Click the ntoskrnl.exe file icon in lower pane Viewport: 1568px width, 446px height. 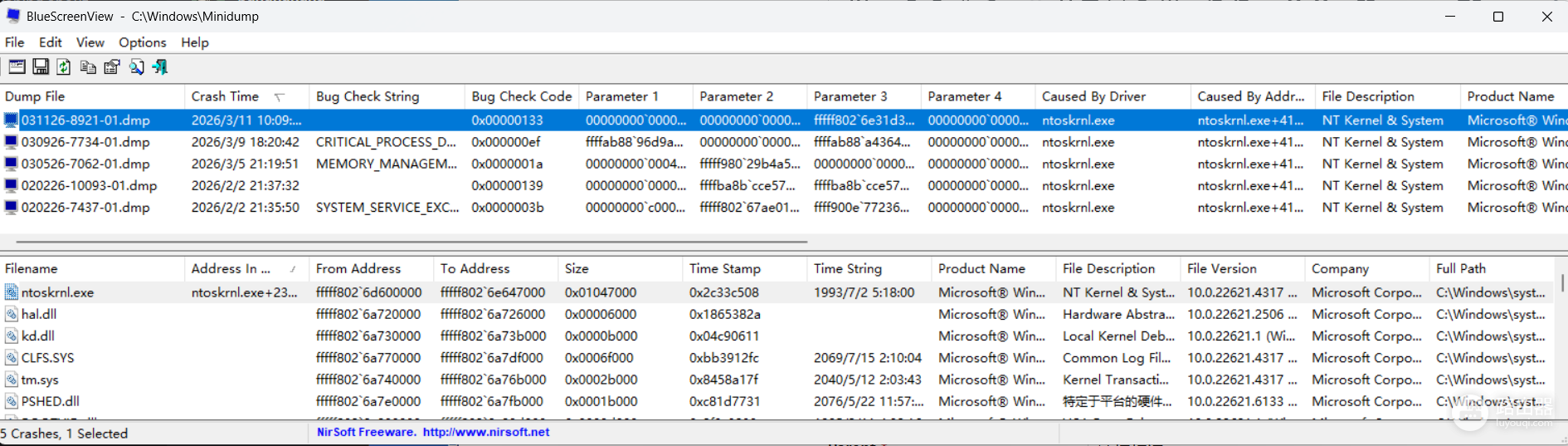[12, 292]
